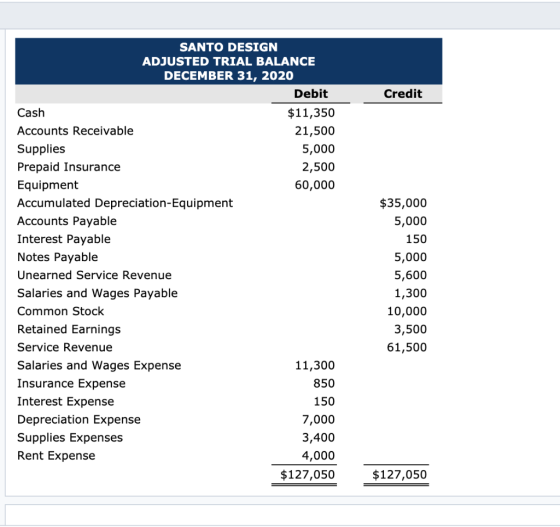Select the Supplies debit value 5,000
The image size is (560, 527).
pyautogui.click(x=318, y=149)
